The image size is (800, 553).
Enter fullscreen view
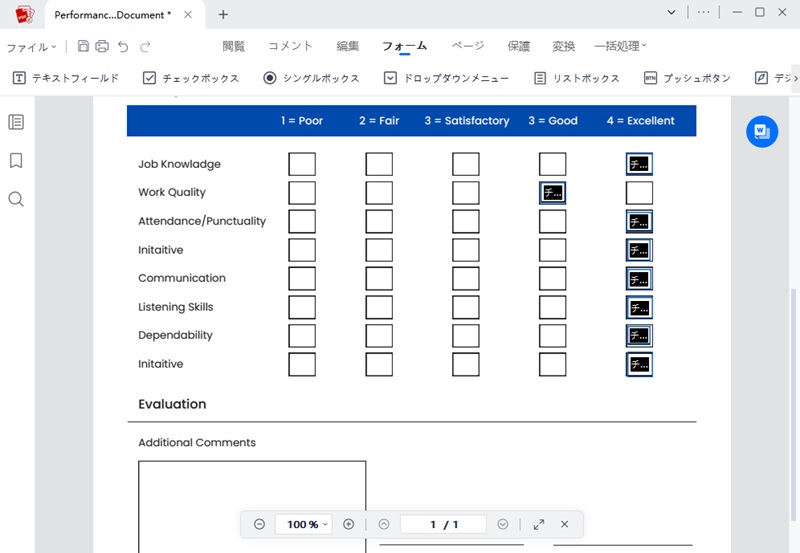pos(539,524)
